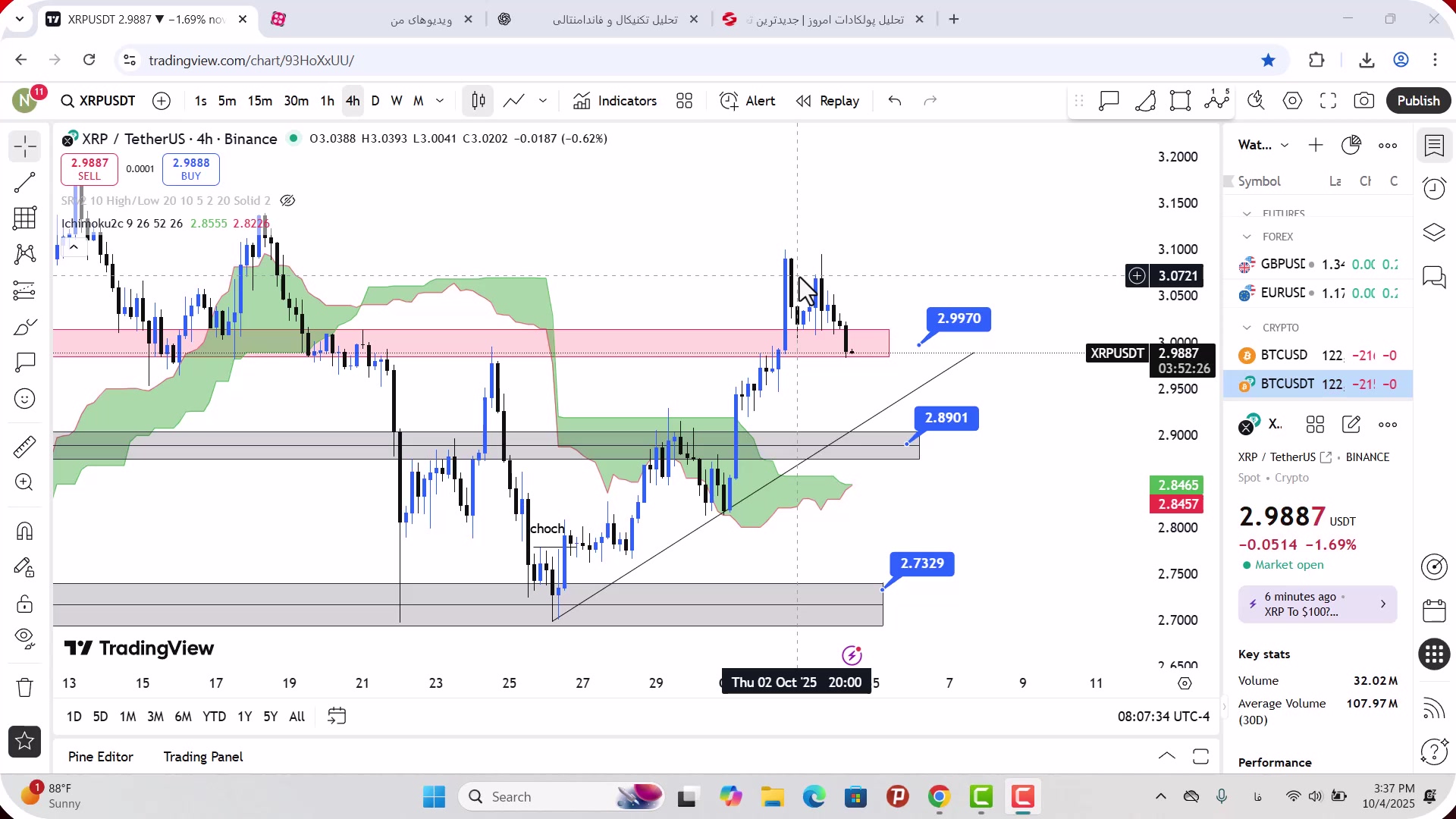Create a new Alert
Image resolution: width=1456 pixels, height=819 pixels.
pos(748,101)
